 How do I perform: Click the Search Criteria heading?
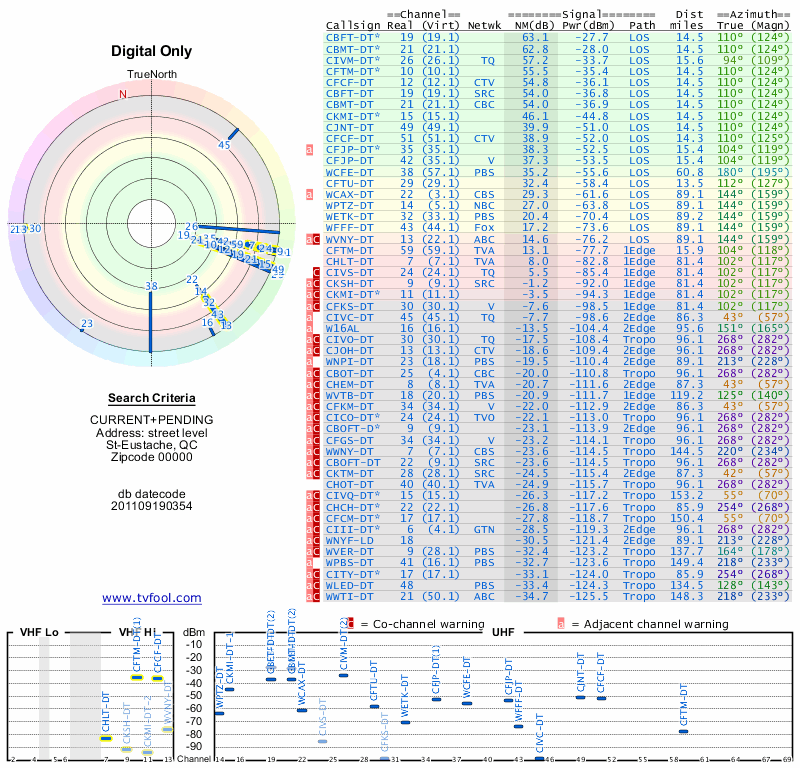tap(152, 398)
